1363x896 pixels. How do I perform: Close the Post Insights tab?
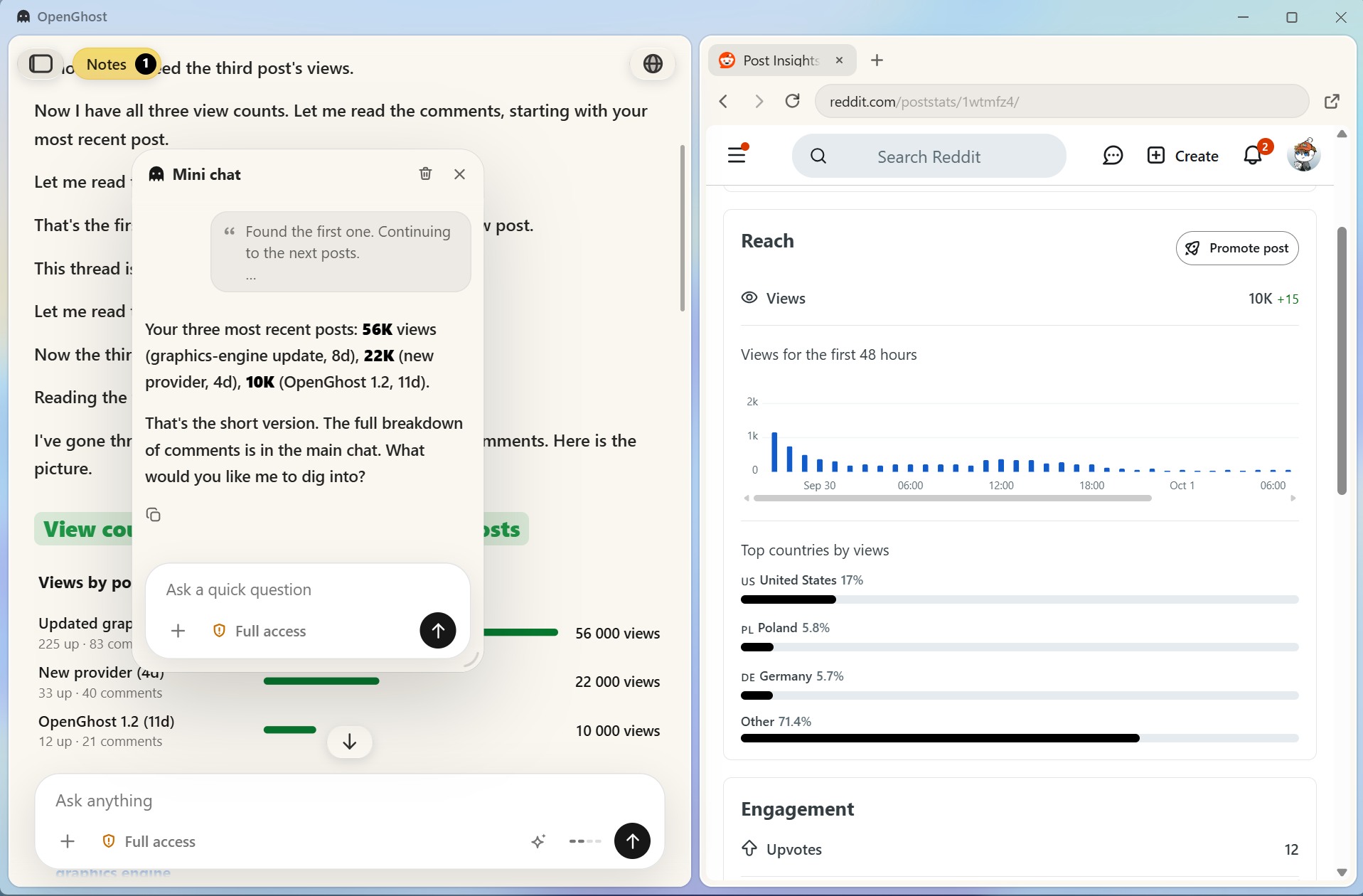839,60
